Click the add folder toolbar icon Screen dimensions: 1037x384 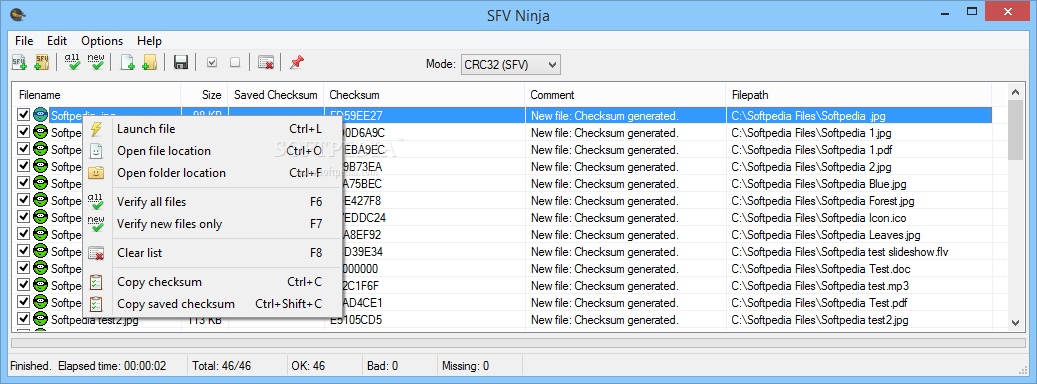click(150, 63)
